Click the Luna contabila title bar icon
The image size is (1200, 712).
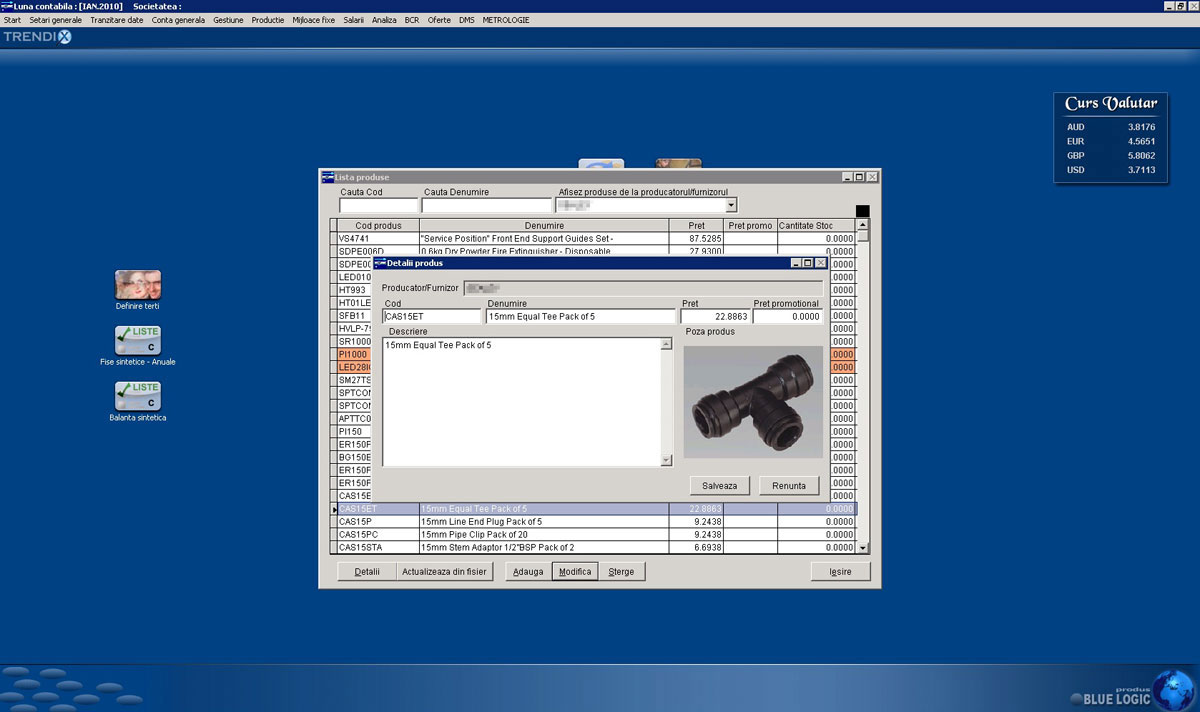(6, 5)
